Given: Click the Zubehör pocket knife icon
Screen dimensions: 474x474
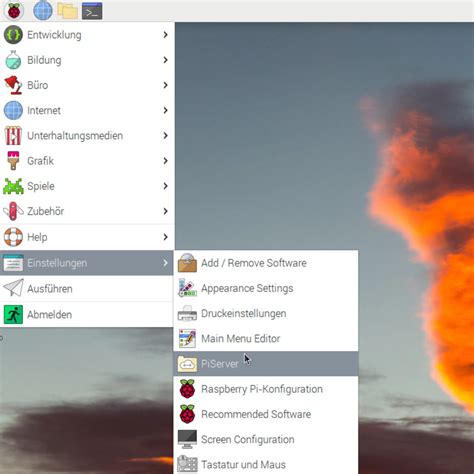Looking at the screenshot, I should click(13, 211).
